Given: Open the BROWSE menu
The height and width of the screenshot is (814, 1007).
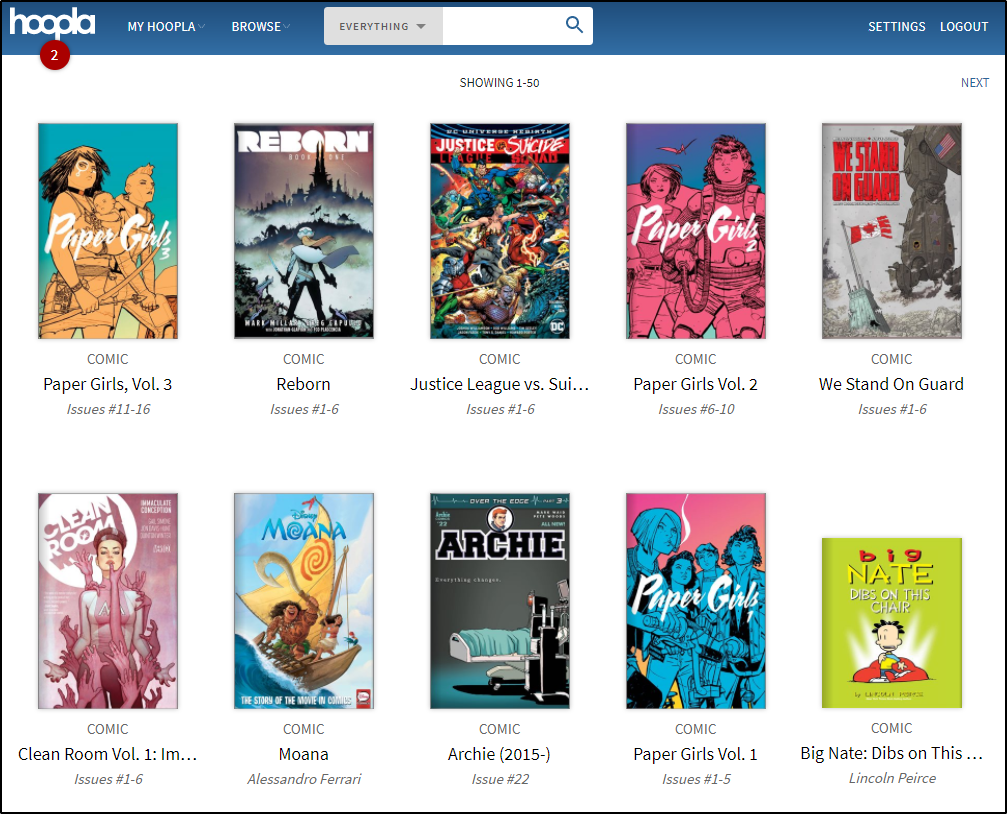Looking at the screenshot, I should click(x=260, y=26).
